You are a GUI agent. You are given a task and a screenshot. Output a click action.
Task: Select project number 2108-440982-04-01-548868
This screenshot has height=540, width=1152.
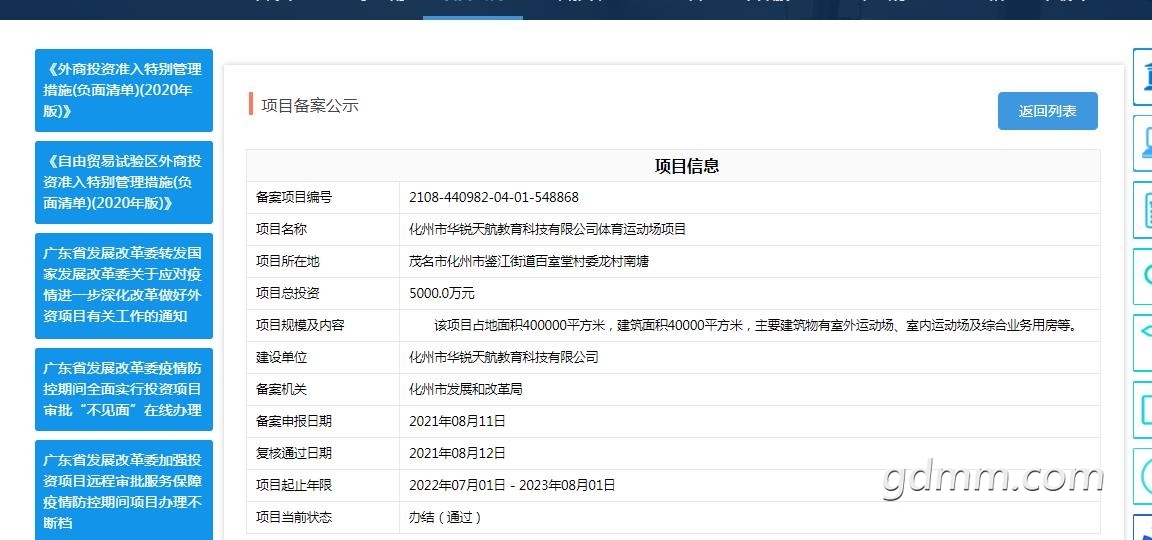tap(494, 197)
